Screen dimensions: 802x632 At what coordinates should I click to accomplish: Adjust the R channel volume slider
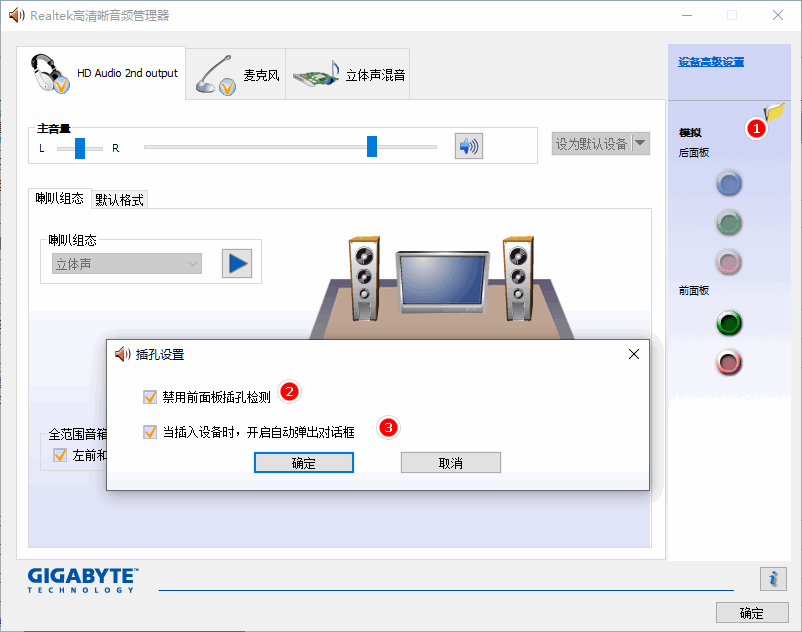coord(373,145)
